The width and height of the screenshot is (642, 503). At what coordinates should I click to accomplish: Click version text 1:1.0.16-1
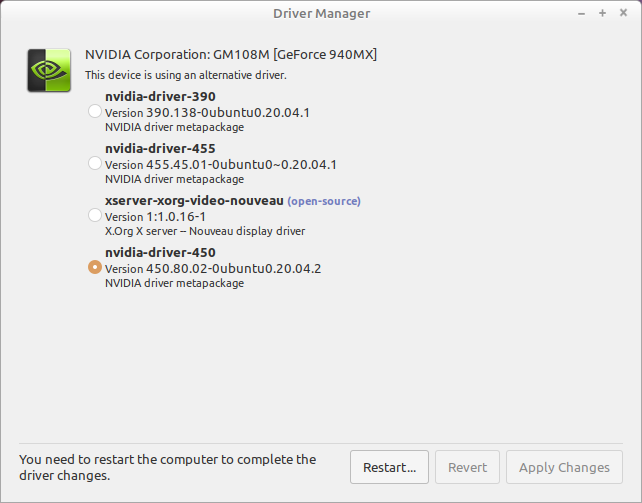pyautogui.click(x=176, y=217)
